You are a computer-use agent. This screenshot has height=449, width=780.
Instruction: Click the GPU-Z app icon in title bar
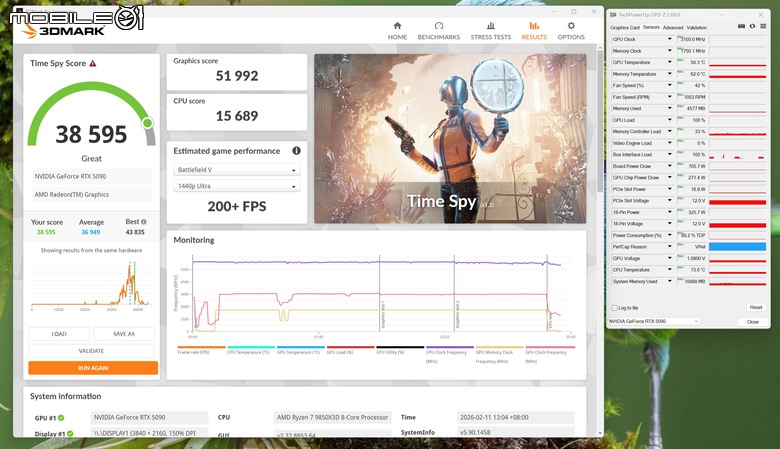pyautogui.click(x=613, y=15)
